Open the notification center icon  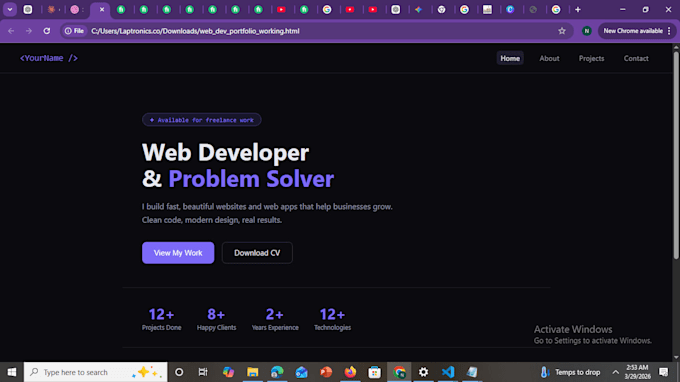664,372
